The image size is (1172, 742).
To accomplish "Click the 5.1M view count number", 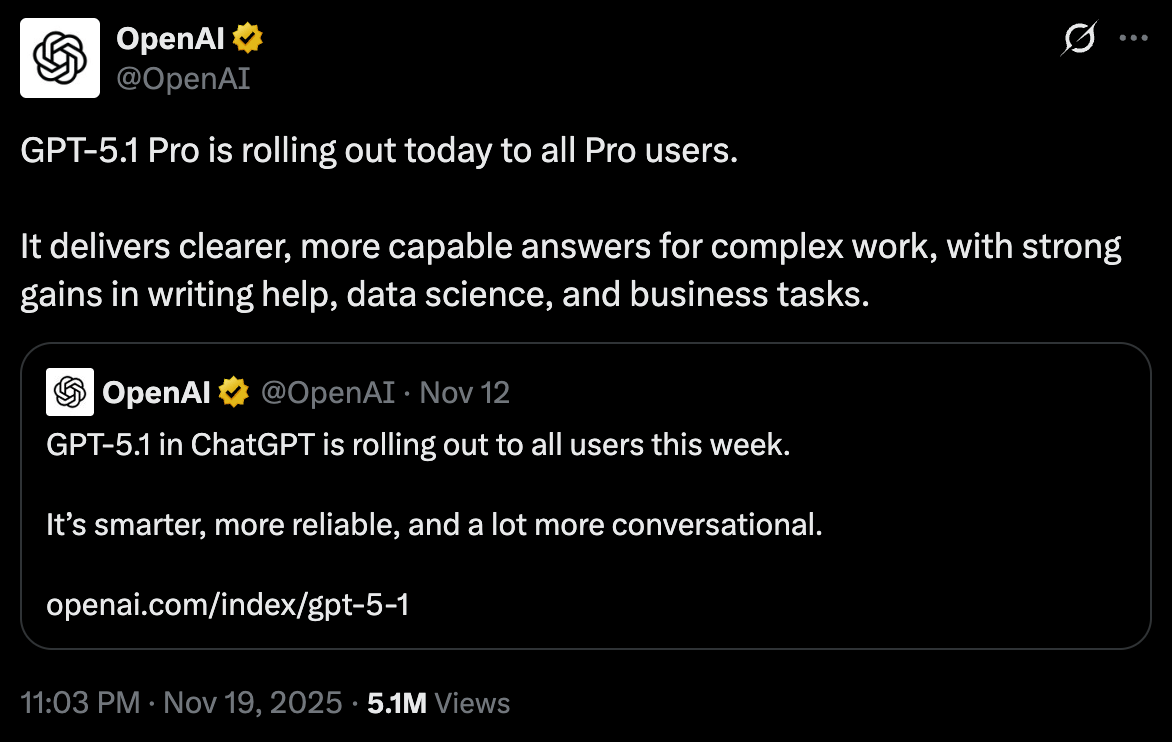I will tap(397, 703).
